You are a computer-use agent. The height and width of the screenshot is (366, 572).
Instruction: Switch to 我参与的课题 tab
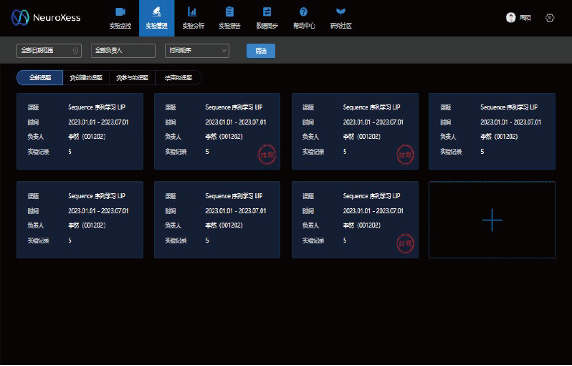[132, 77]
